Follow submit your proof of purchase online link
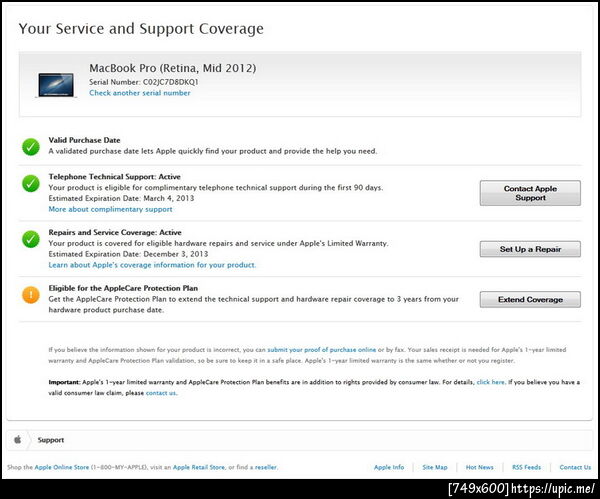Image resolution: width=600 pixels, height=499 pixels. pos(321,350)
